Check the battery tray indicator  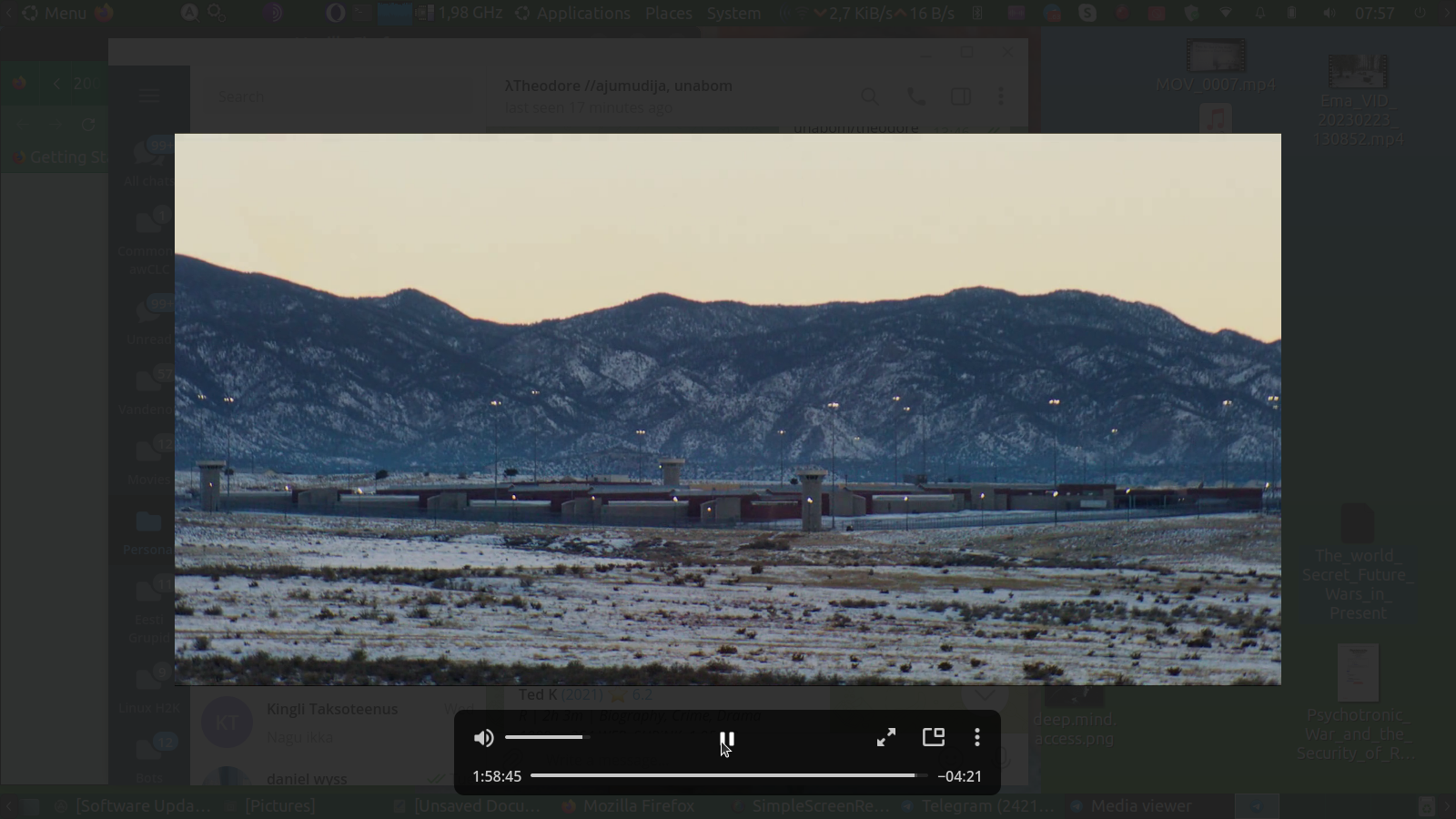[x=1292, y=13]
